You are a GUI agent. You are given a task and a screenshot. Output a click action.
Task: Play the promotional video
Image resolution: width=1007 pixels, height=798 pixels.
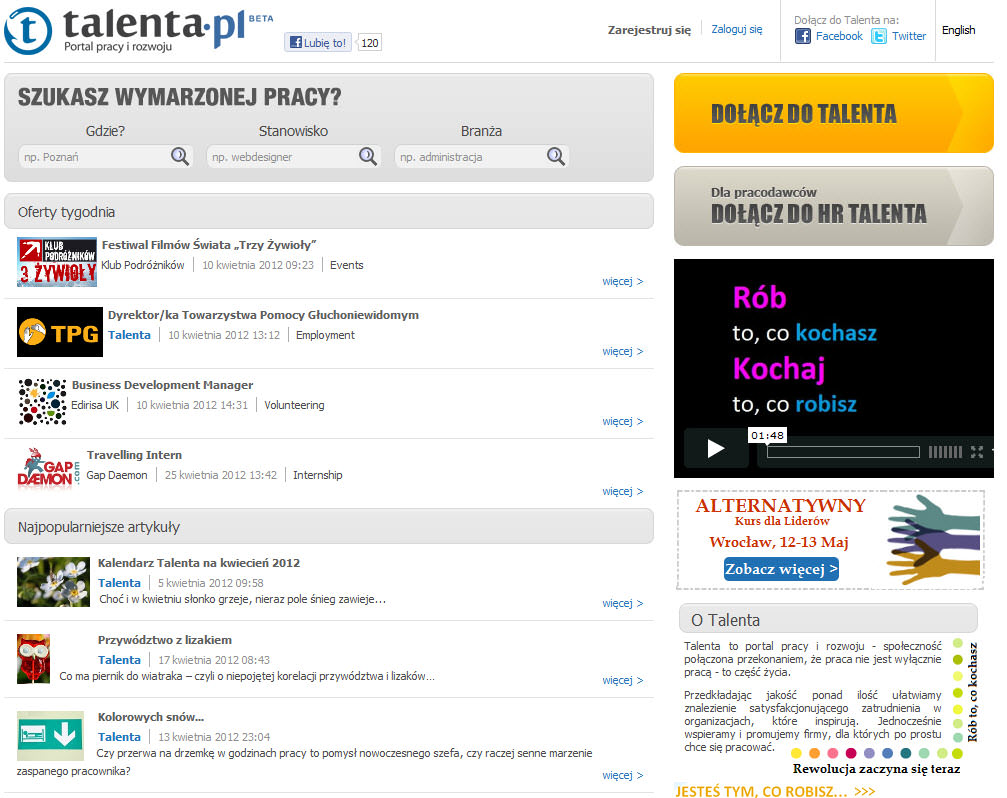tap(715, 448)
